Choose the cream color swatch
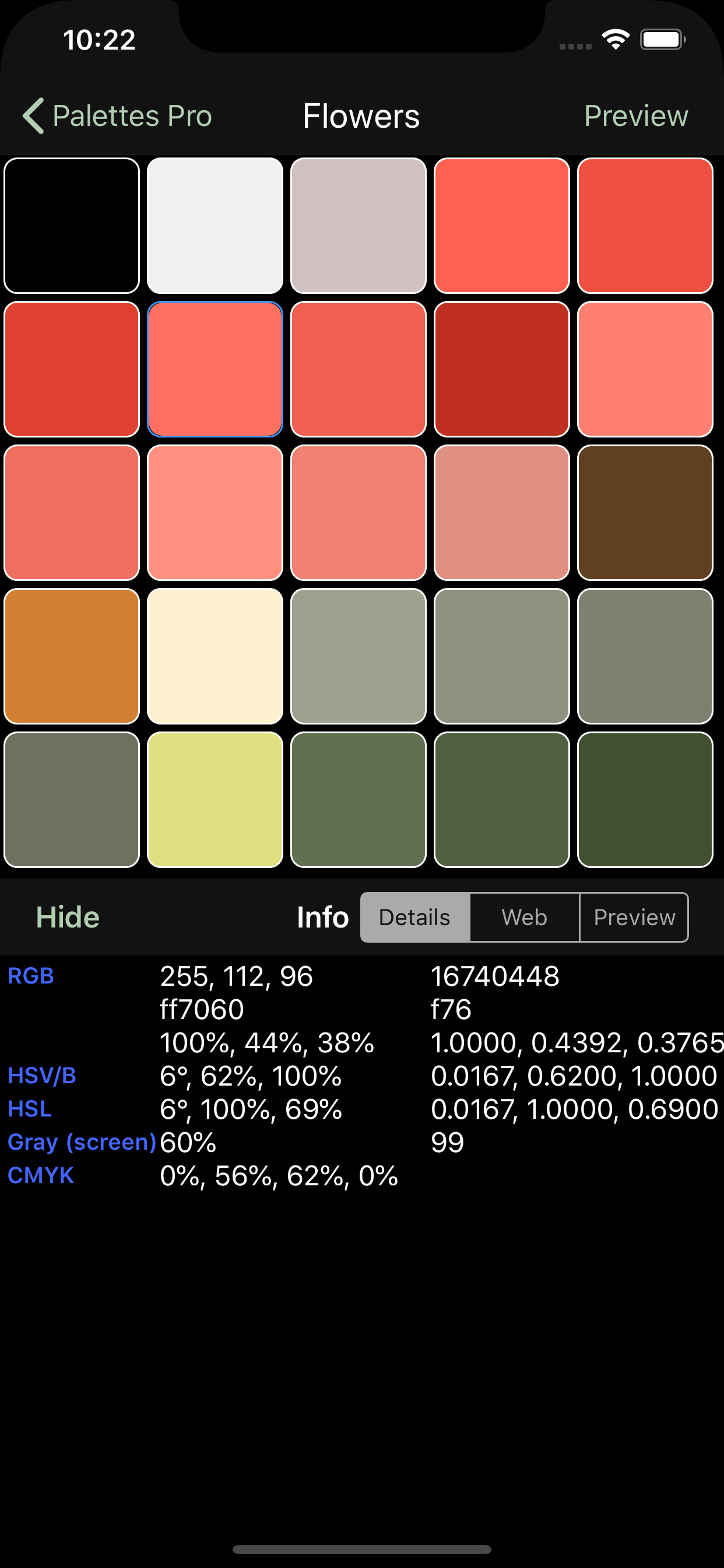 tap(215, 656)
